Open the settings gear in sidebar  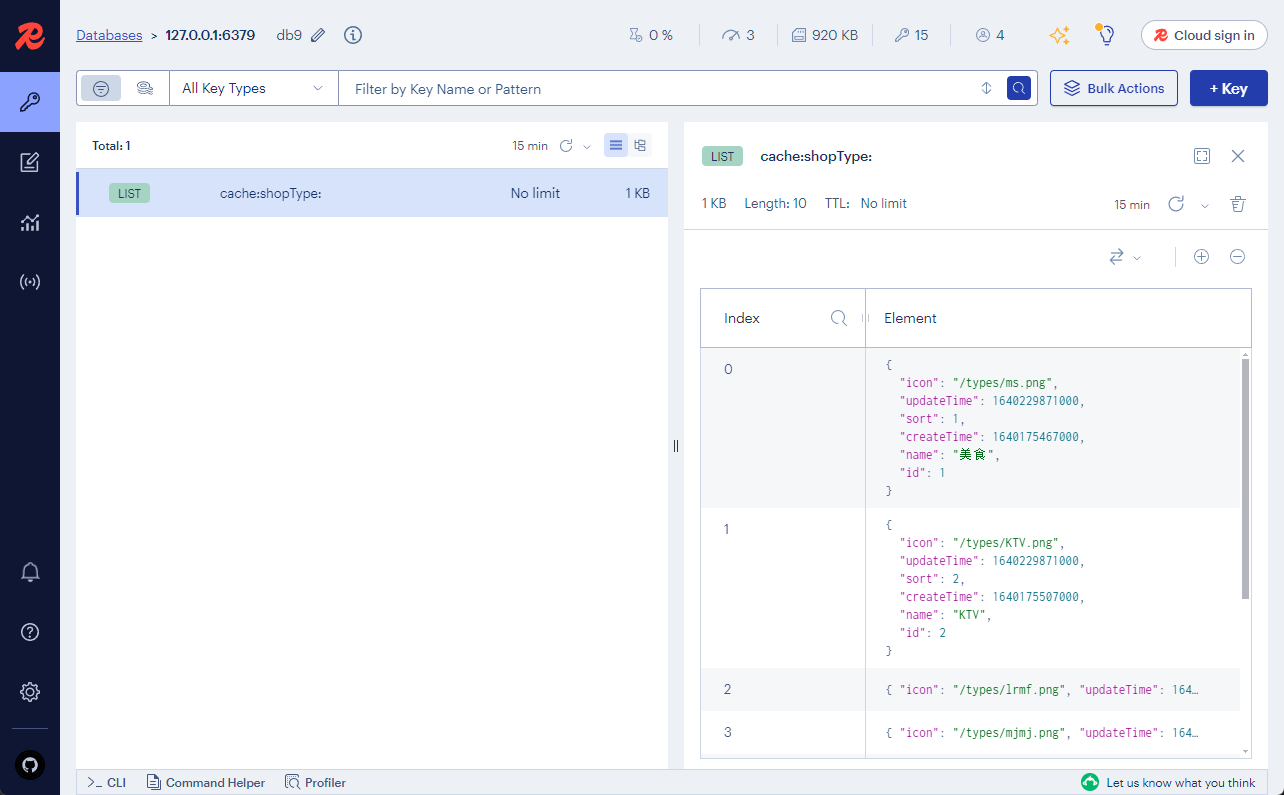pyautogui.click(x=30, y=692)
